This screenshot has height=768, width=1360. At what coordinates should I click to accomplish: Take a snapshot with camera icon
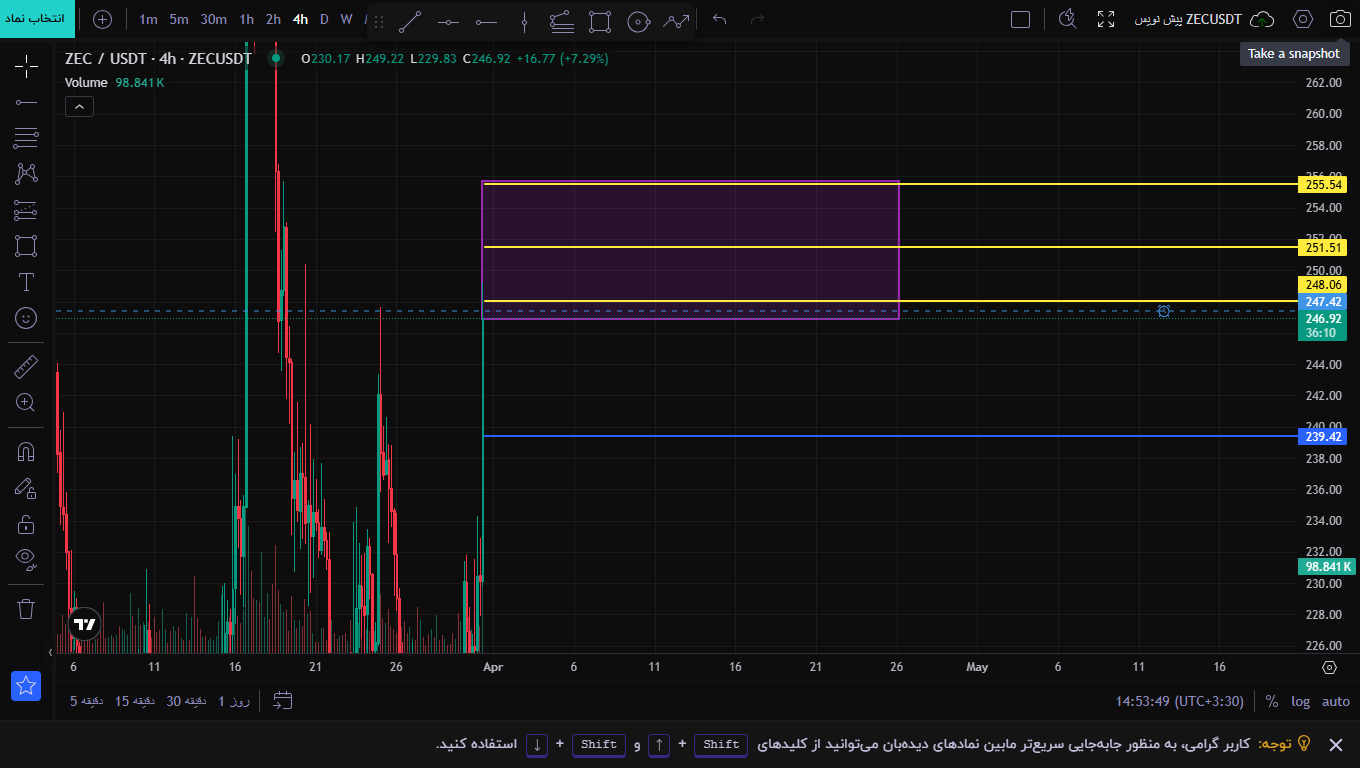click(1340, 19)
